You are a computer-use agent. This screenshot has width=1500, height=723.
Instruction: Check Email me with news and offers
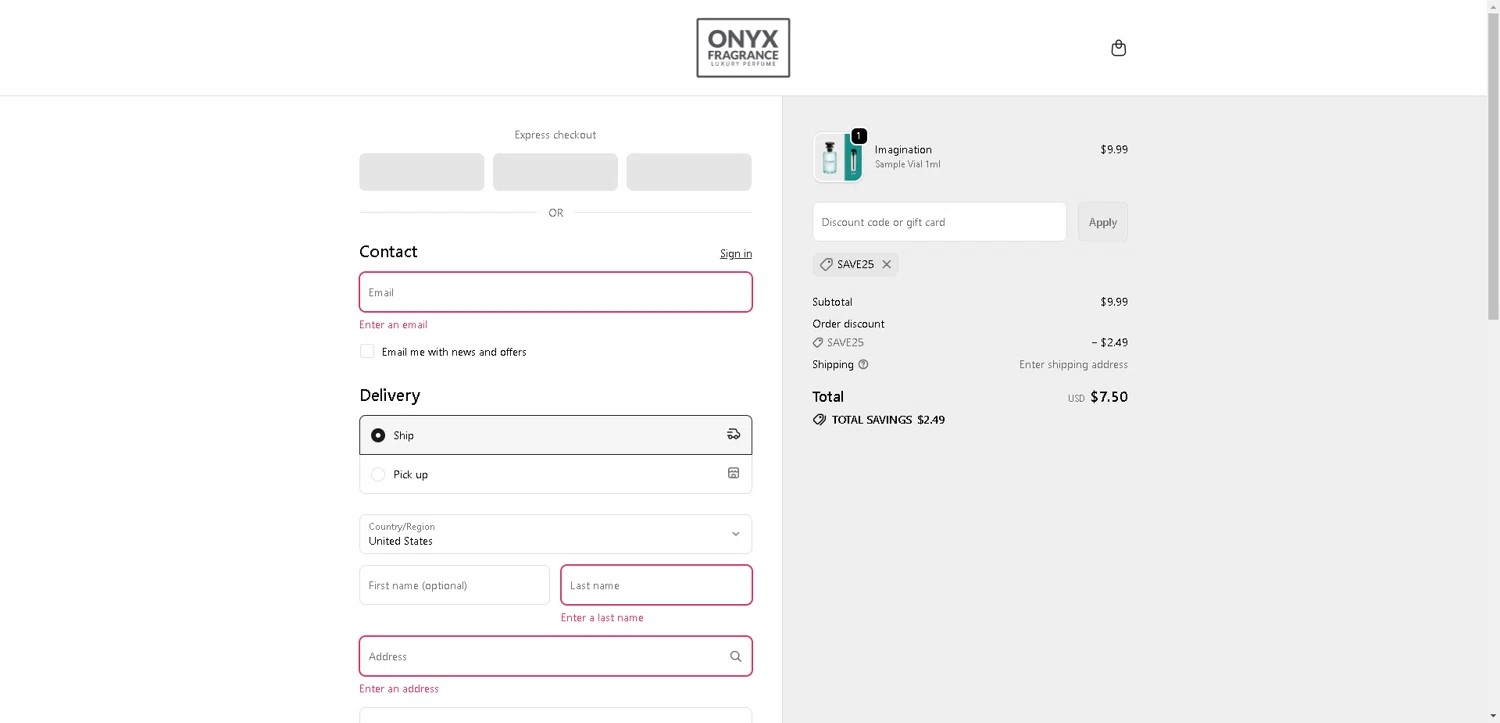point(367,351)
